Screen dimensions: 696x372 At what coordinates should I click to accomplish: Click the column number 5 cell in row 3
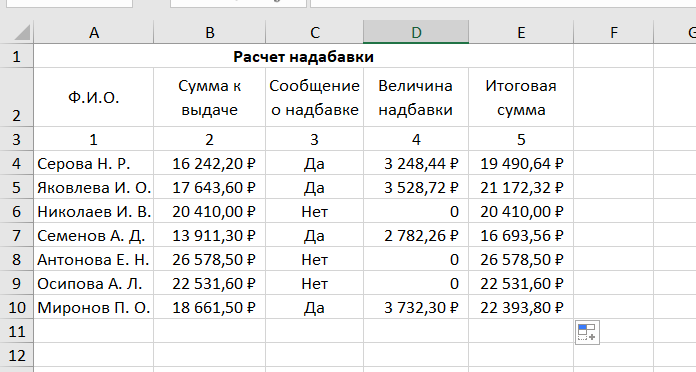tap(521, 139)
